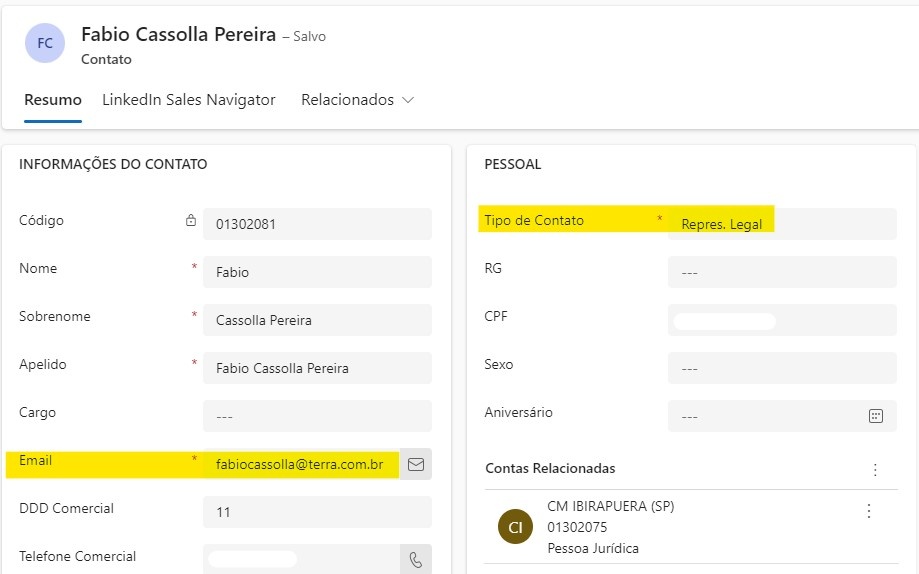Click the Cargo input field

click(x=317, y=416)
